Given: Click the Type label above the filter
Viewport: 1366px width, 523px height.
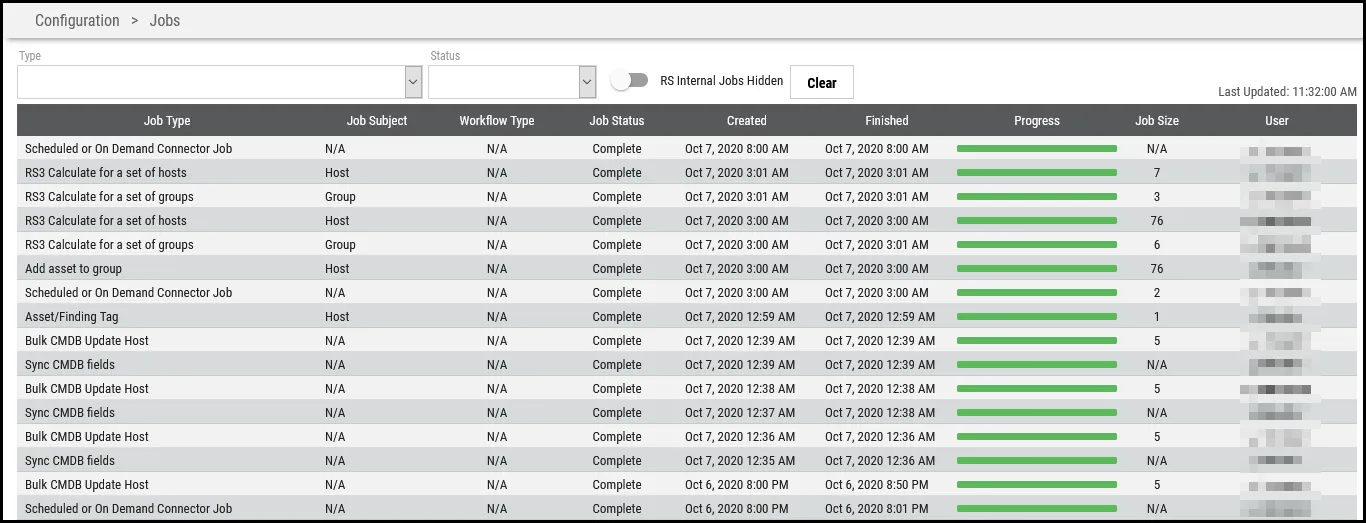Looking at the screenshot, I should [x=29, y=56].
